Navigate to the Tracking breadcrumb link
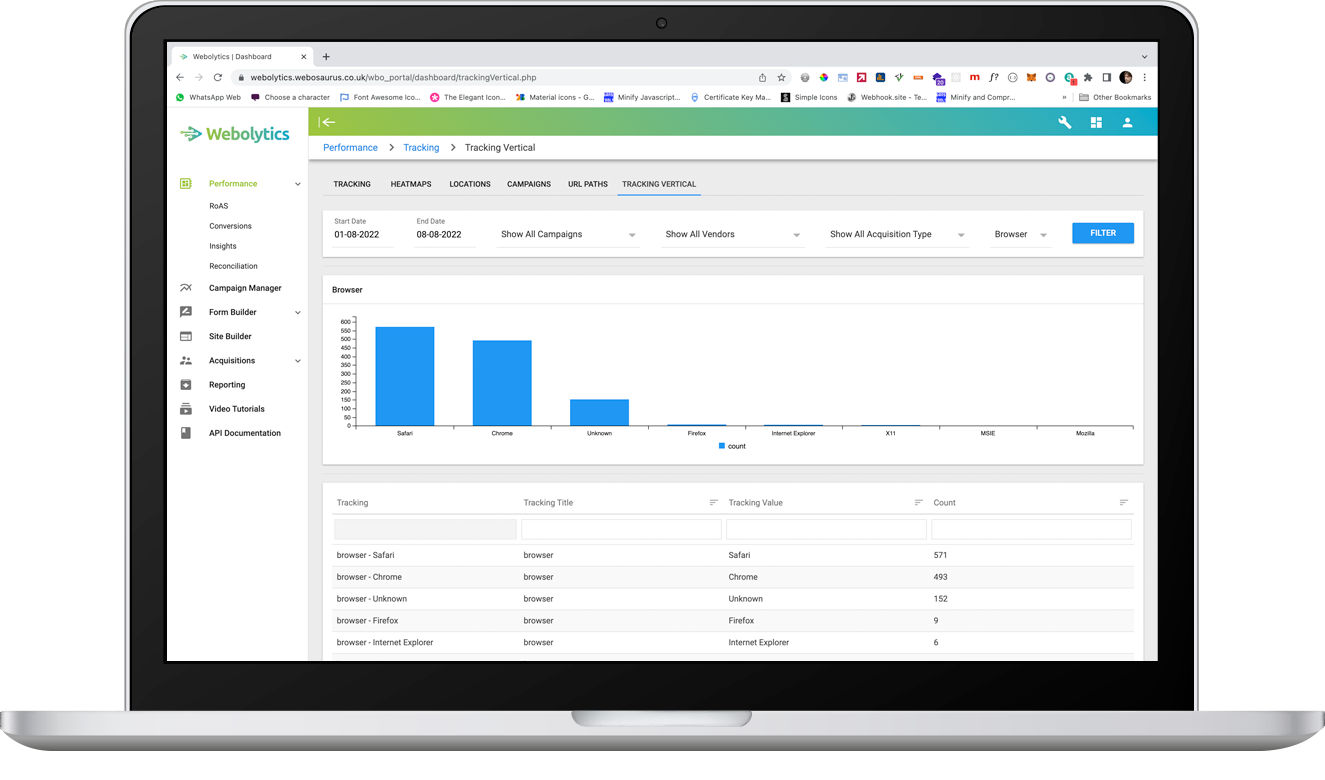 [x=420, y=147]
